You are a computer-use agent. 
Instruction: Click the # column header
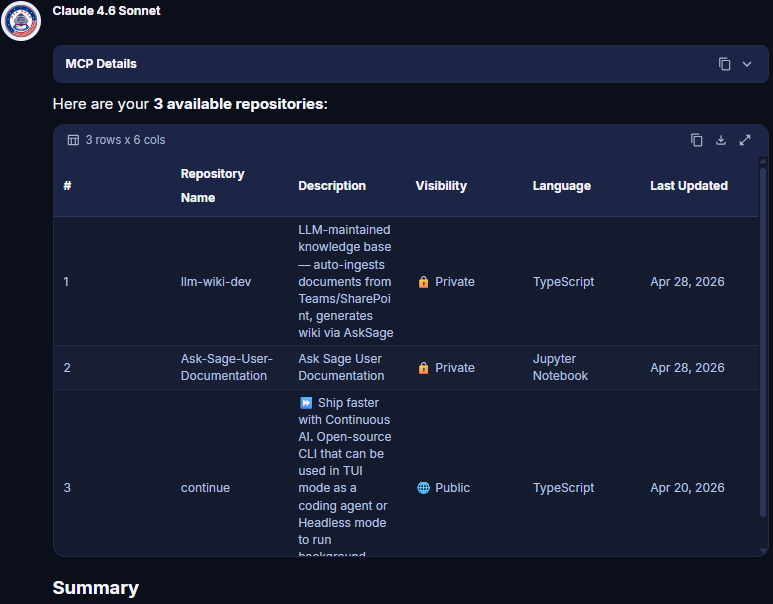pos(68,186)
